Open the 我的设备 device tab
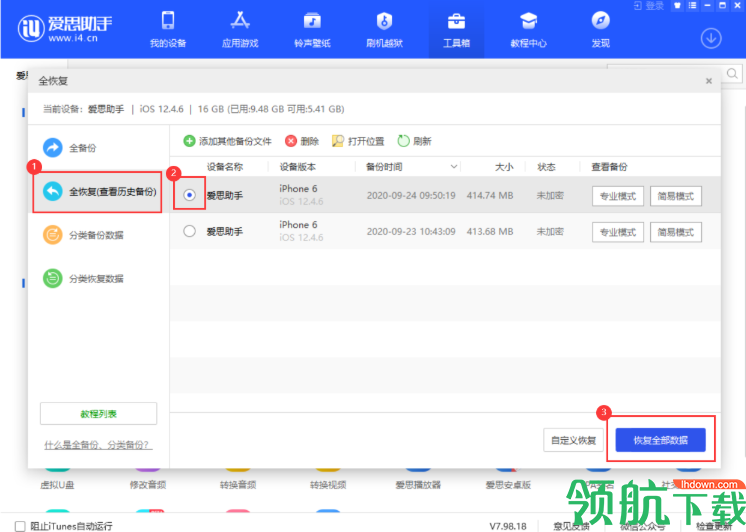Viewport: 746px width, 532px height. click(168, 30)
